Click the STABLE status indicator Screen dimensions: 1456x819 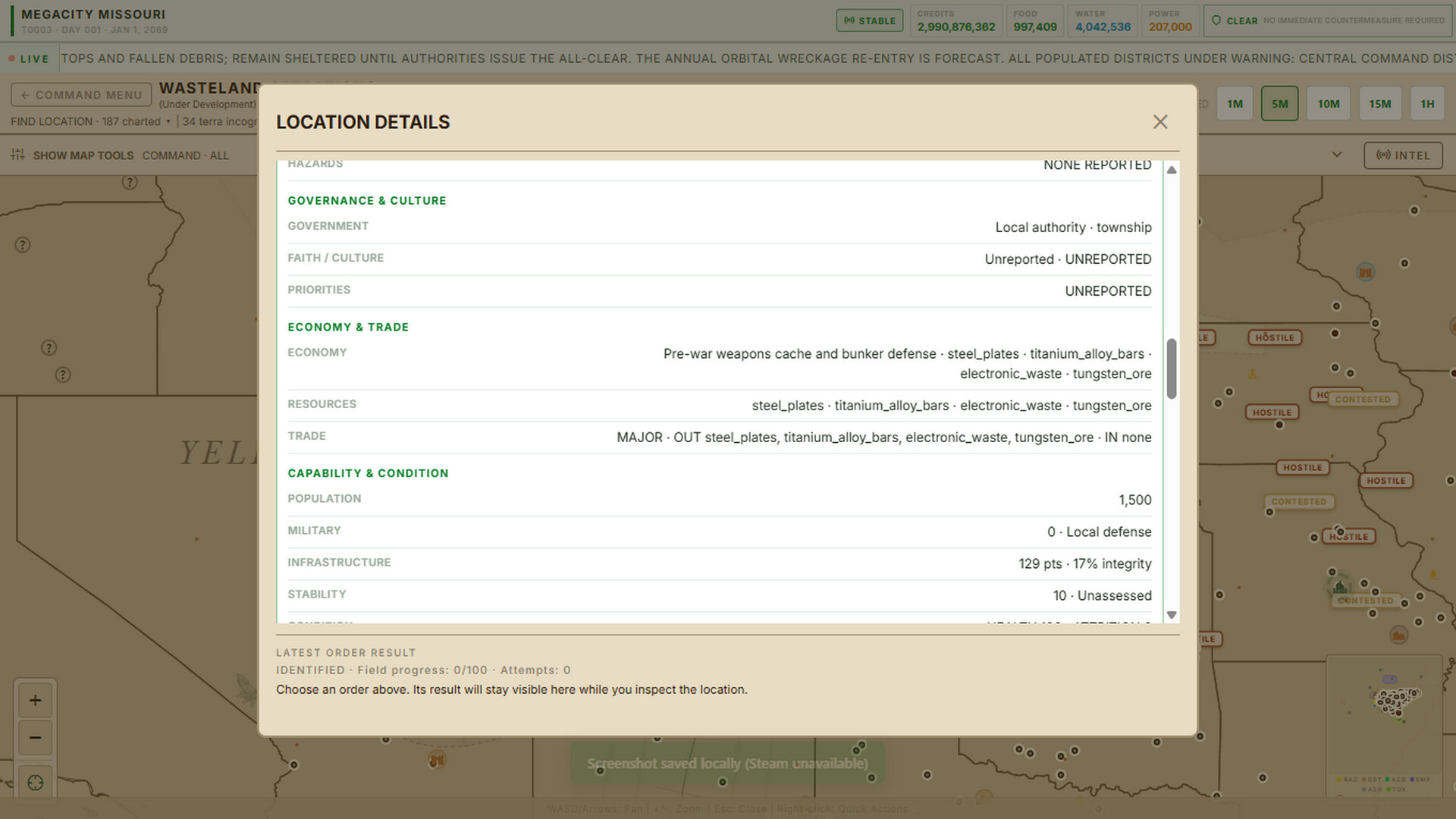[x=870, y=20]
